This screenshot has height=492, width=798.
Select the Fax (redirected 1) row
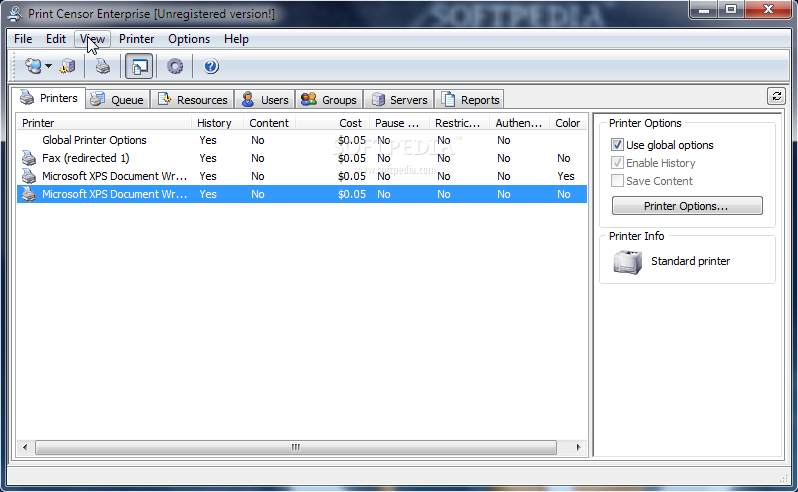302,158
